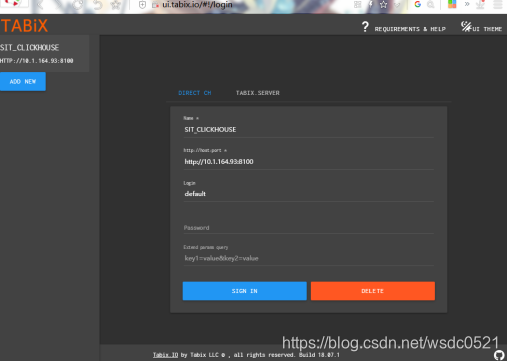Click the browser undo arrow icon

pos(97,5)
